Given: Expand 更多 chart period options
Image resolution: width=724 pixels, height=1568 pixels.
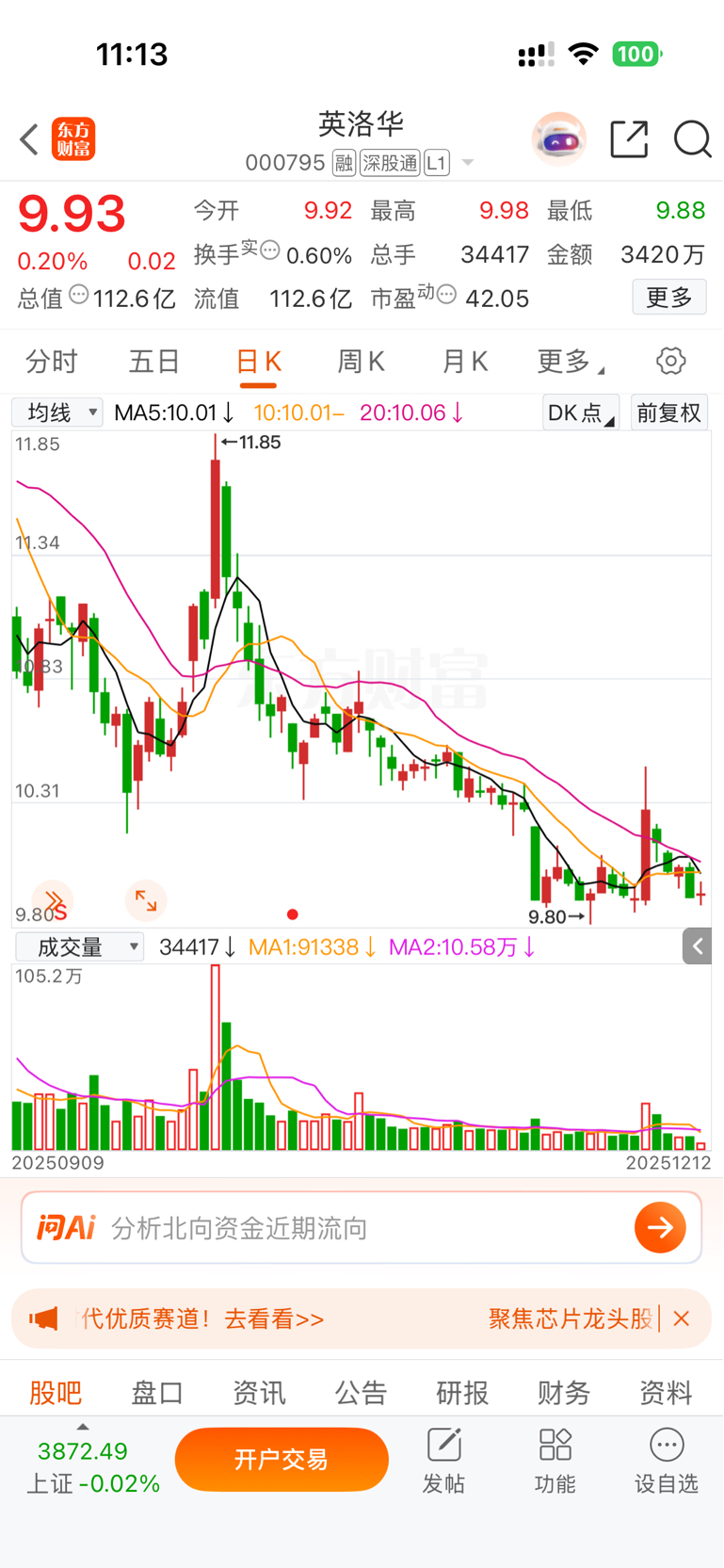Looking at the screenshot, I should pyautogui.click(x=570, y=361).
